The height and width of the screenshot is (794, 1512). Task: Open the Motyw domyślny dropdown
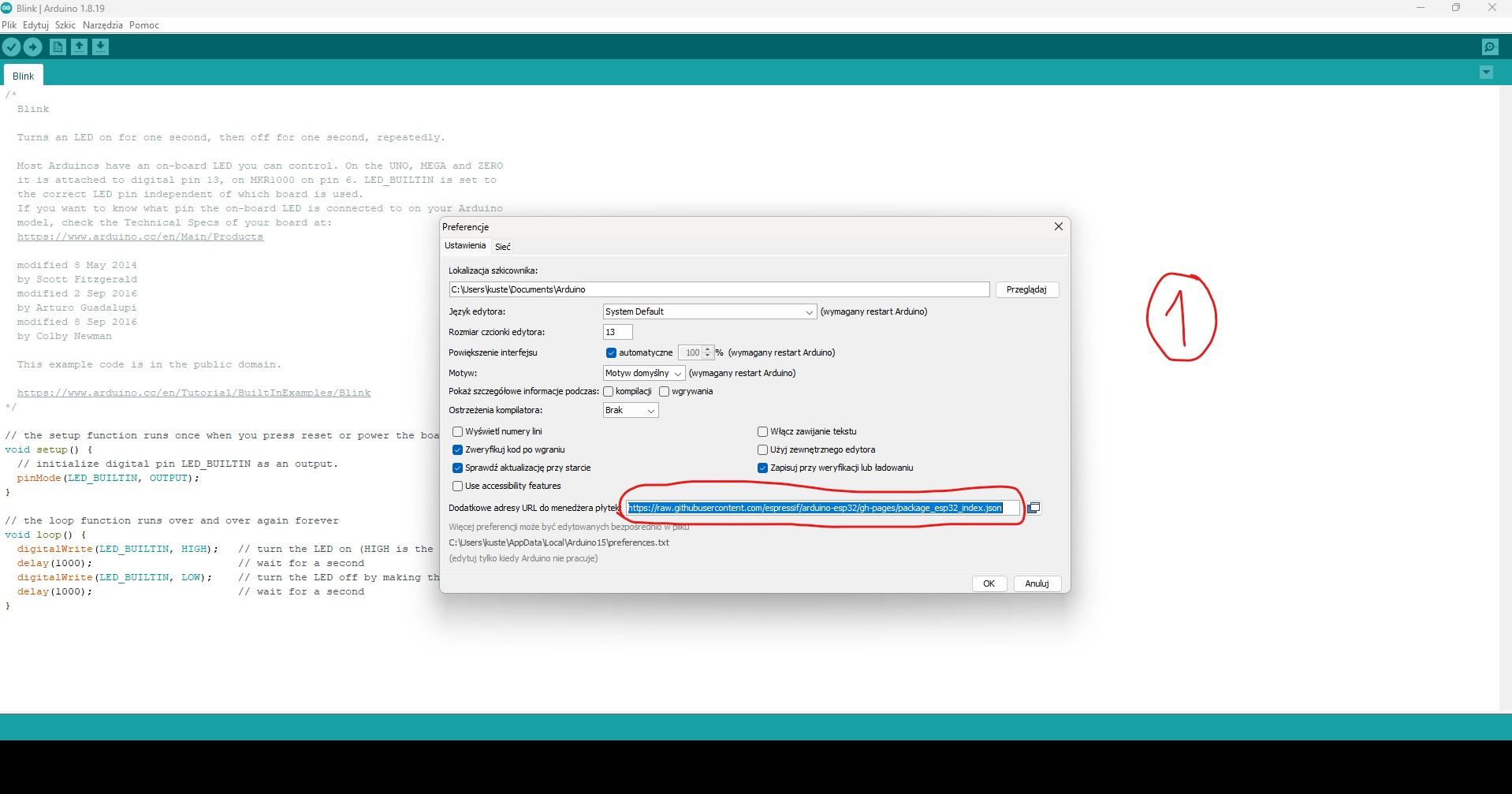pos(643,373)
